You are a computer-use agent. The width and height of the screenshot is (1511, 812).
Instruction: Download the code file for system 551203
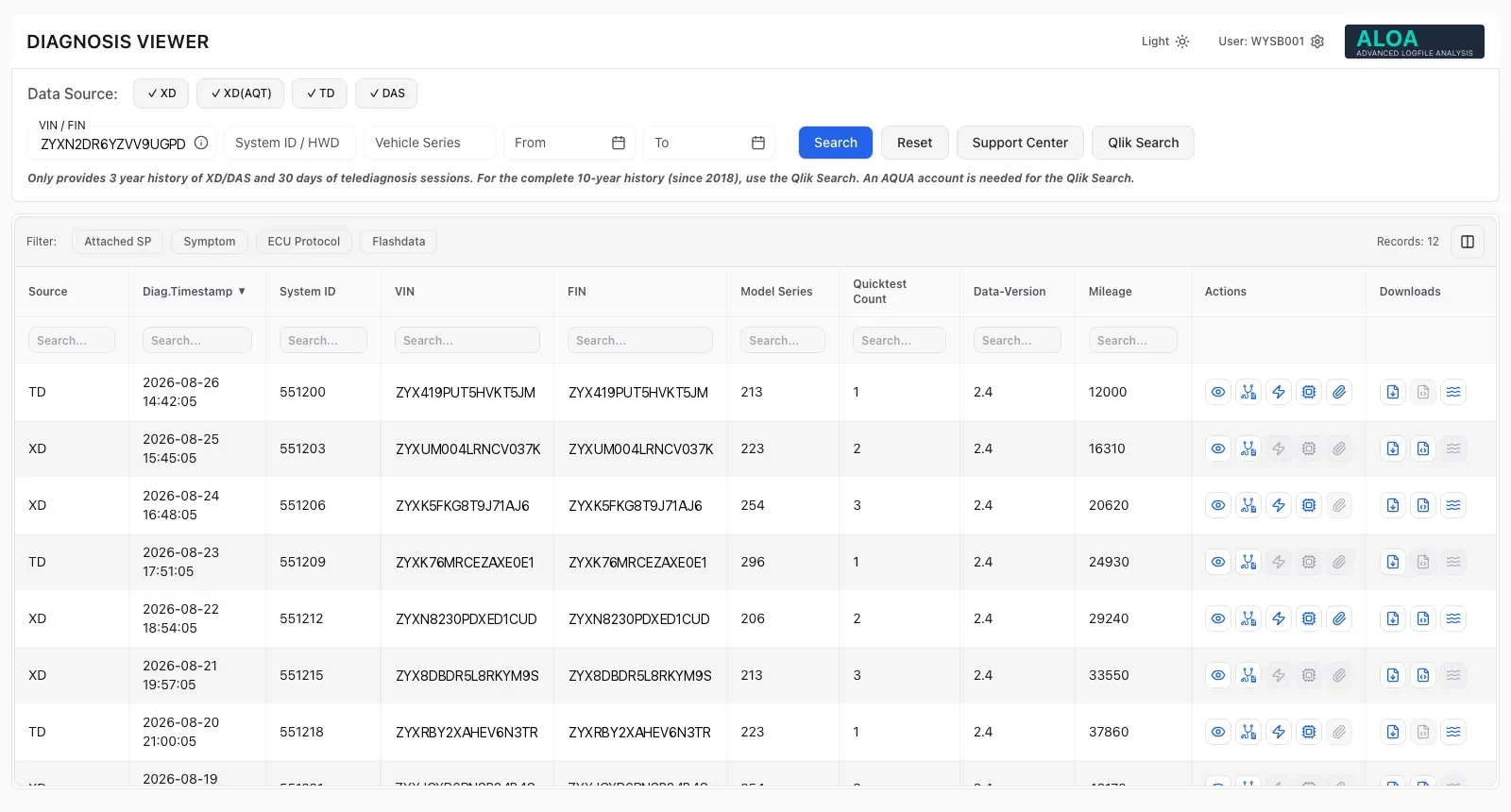click(x=1423, y=448)
